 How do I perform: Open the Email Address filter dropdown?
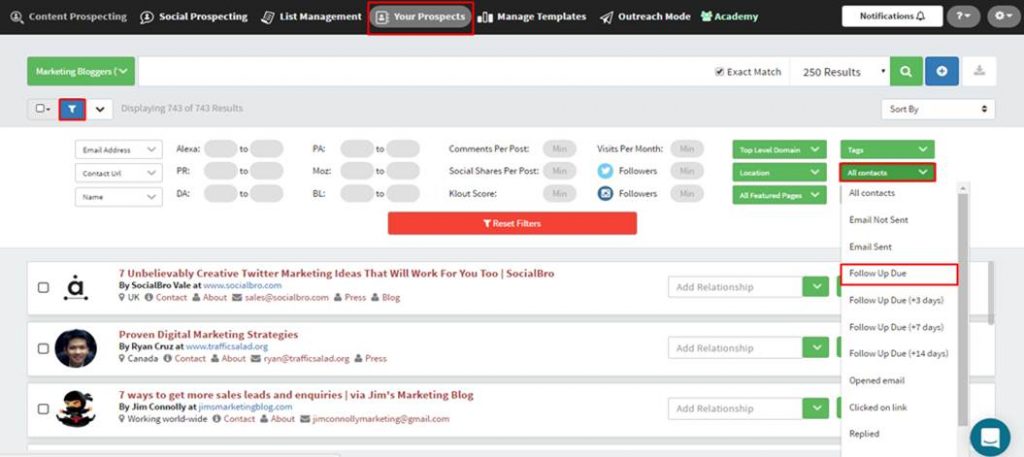click(x=119, y=150)
